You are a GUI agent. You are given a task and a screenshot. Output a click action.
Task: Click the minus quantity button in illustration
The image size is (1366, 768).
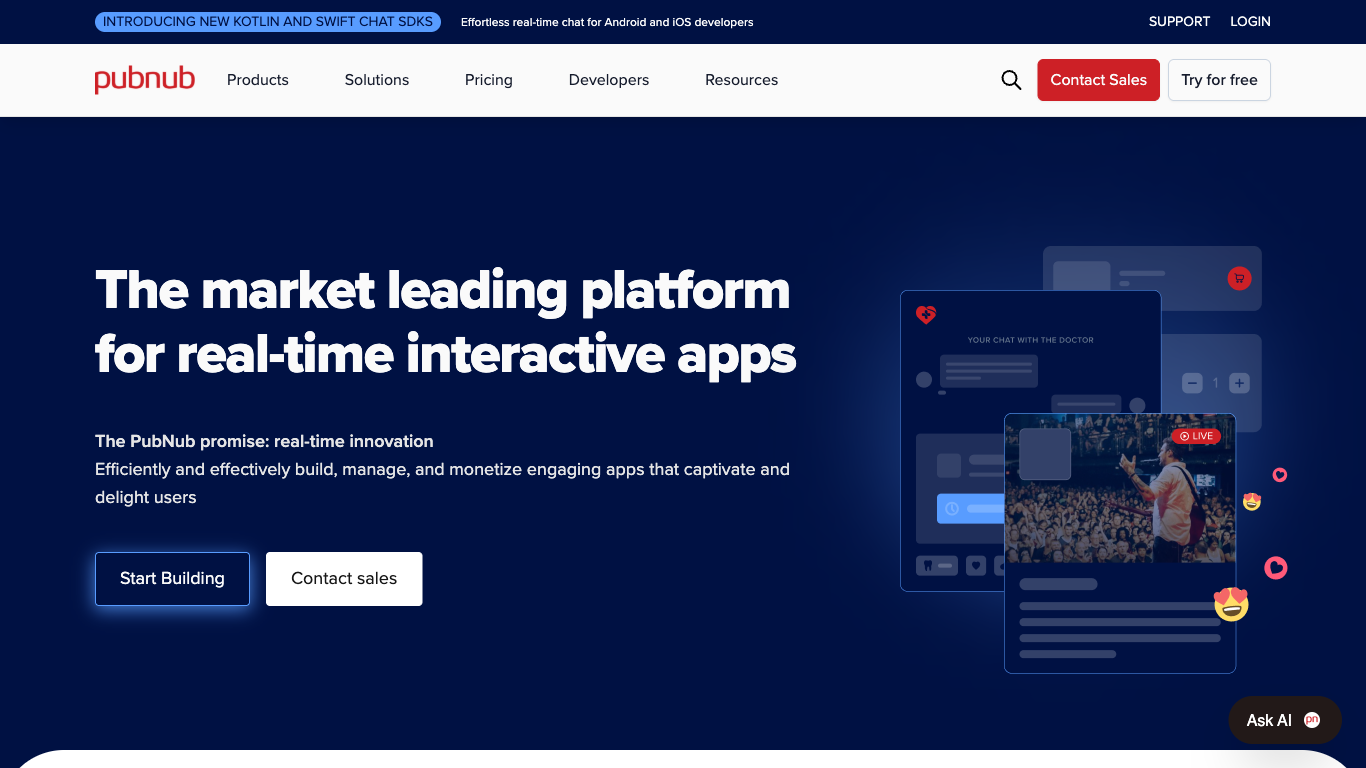pyautogui.click(x=1192, y=383)
